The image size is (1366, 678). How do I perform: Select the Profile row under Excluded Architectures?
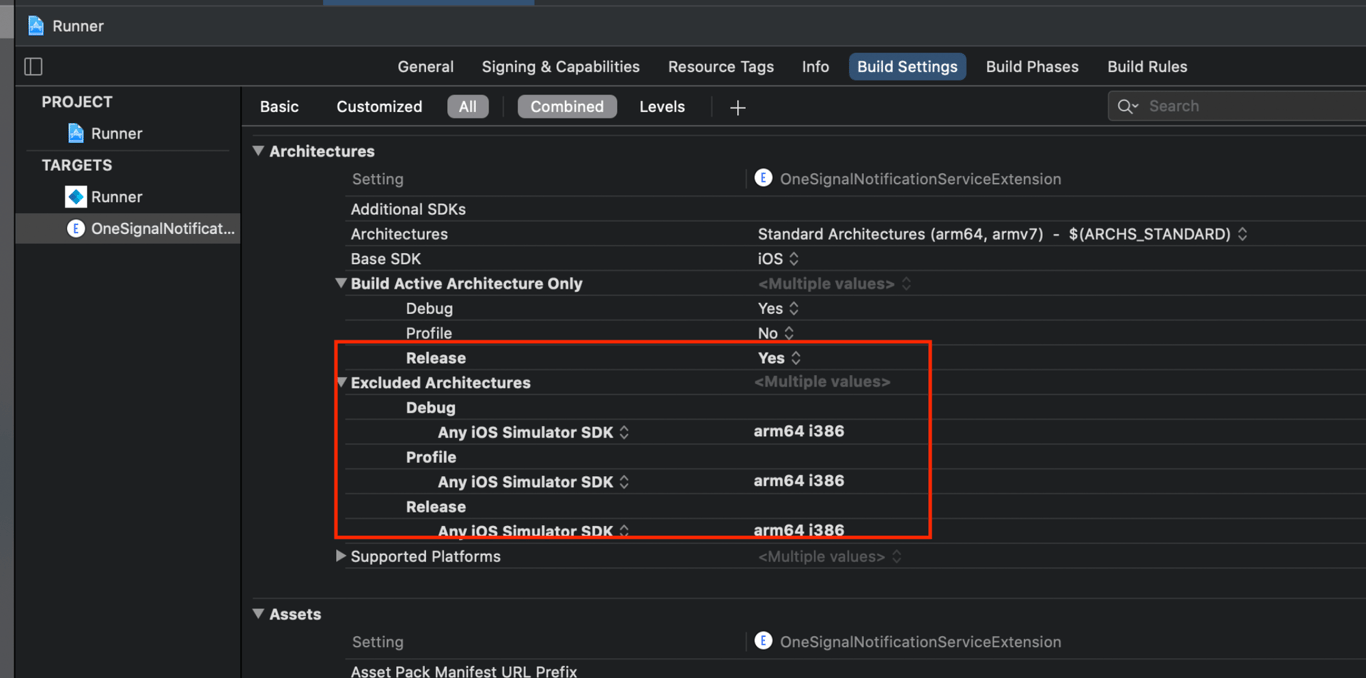coord(431,457)
